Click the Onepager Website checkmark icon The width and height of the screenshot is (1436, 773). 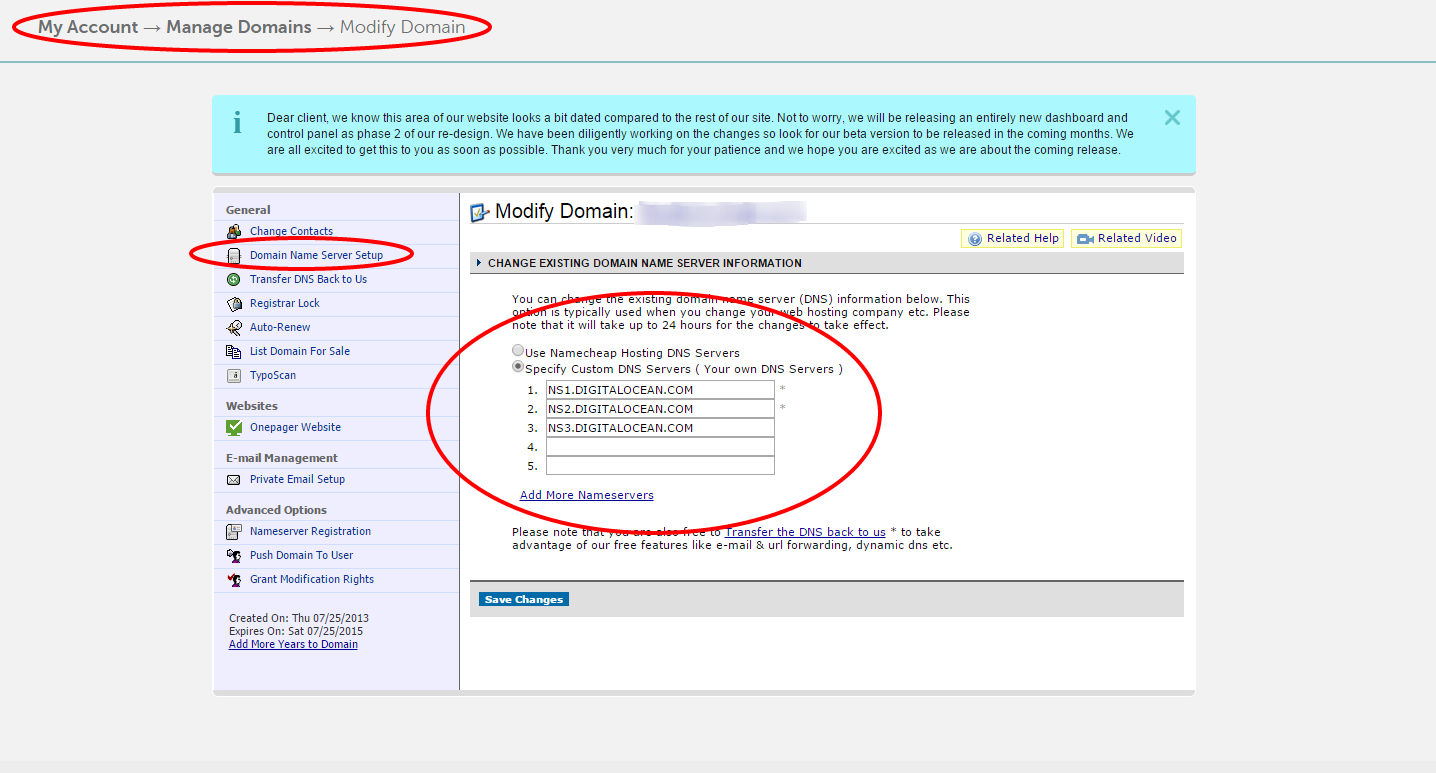coord(234,427)
